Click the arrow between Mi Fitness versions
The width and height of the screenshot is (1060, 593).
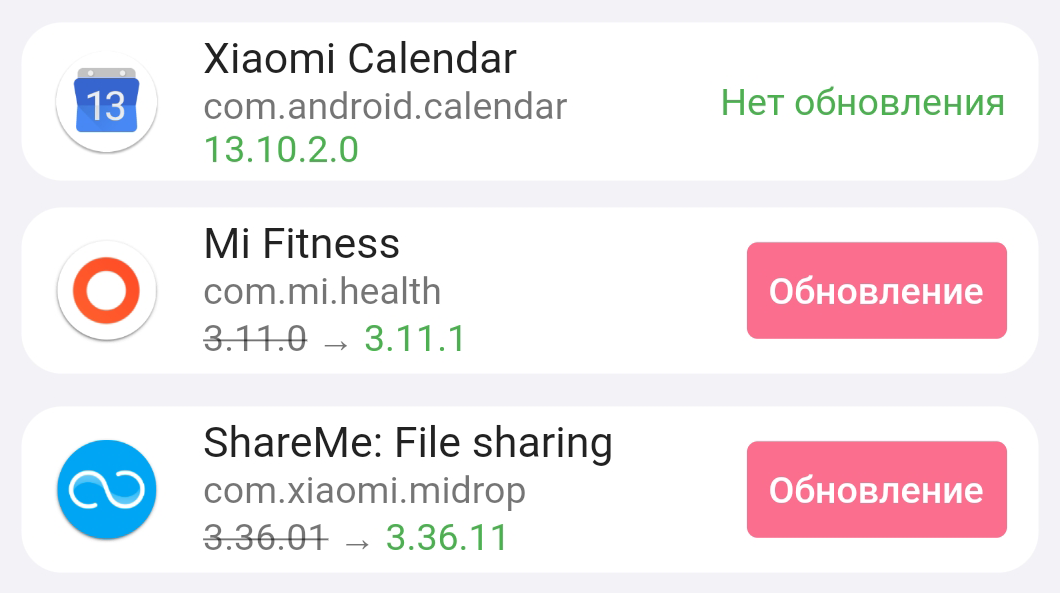tap(336, 344)
